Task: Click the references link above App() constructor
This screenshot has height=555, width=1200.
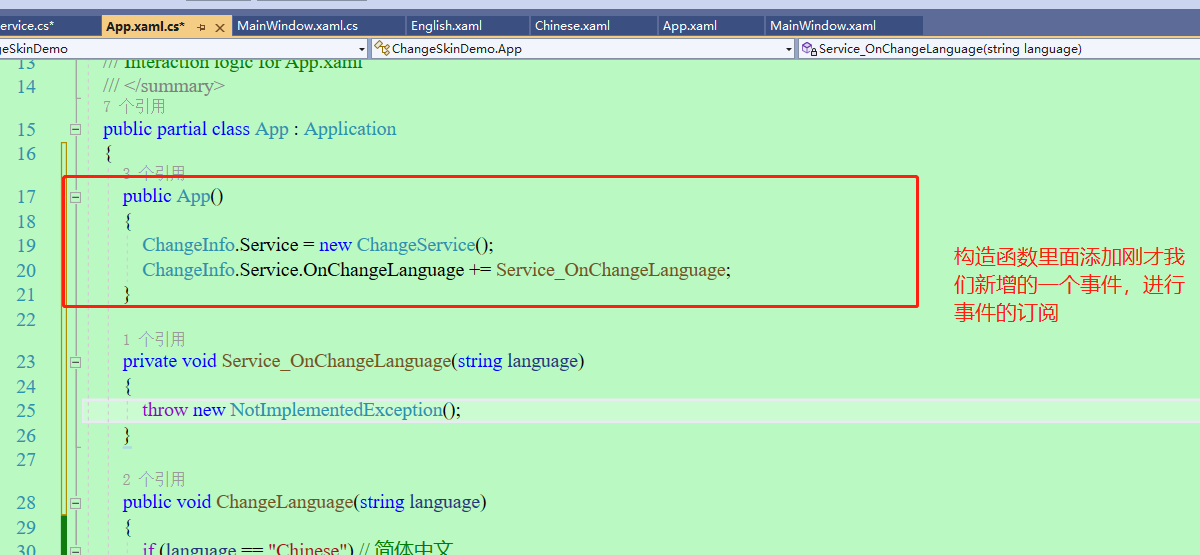Action: pos(153,174)
